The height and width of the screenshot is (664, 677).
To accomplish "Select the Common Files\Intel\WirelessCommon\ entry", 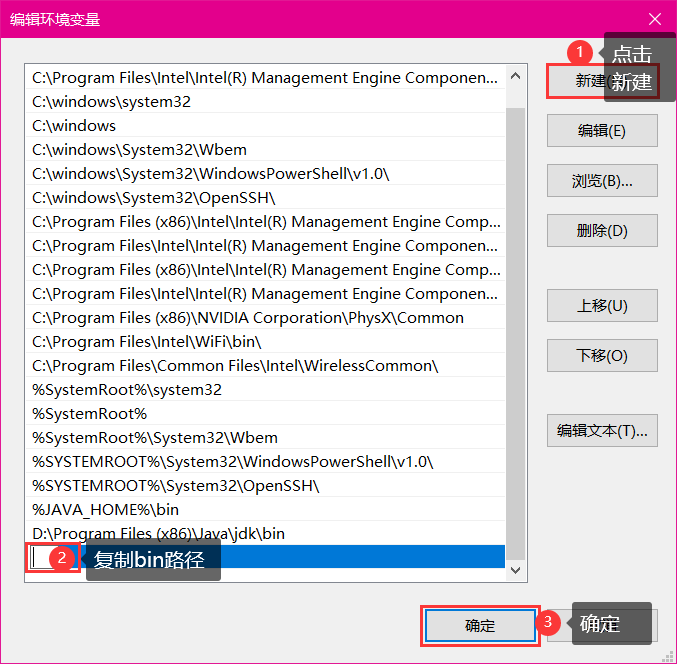I will tap(265, 366).
